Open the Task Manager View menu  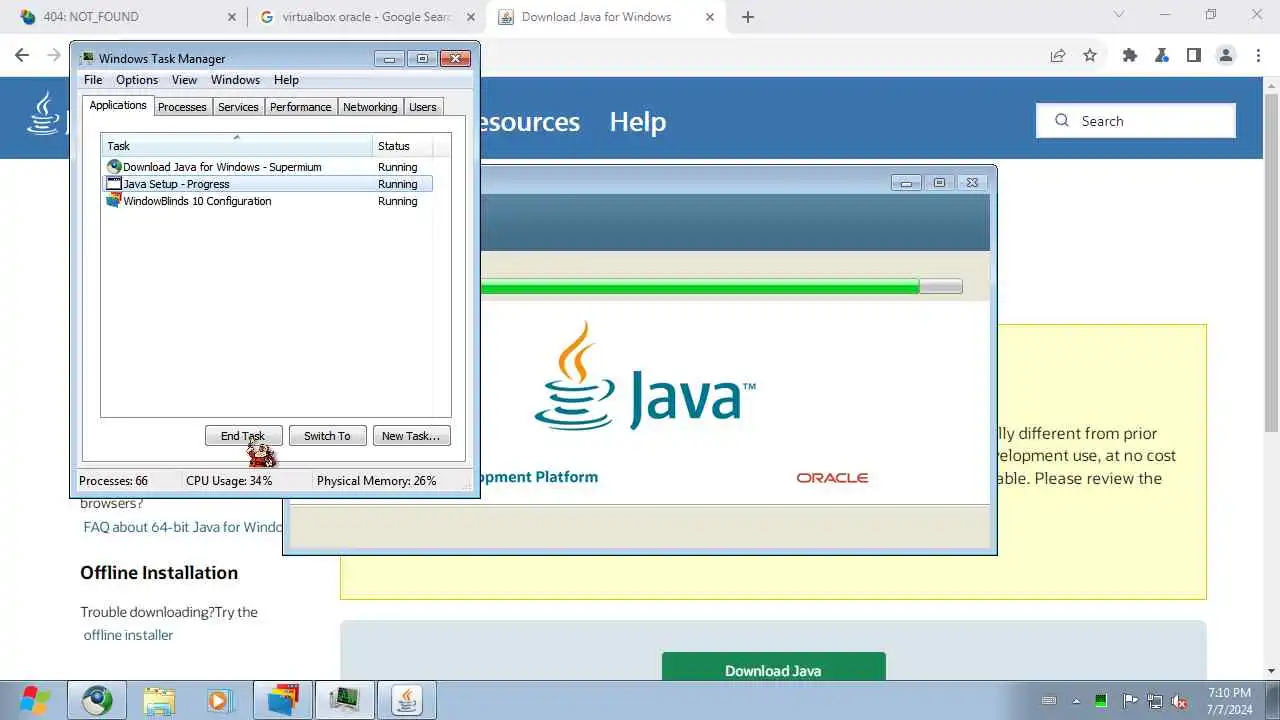pyautogui.click(x=184, y=80)
